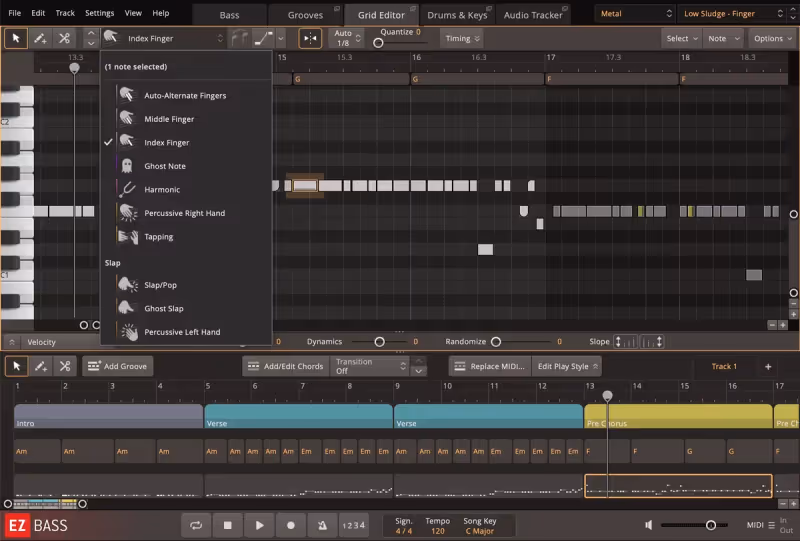Open the Low Sludge - Finger preset dropdown

[x=733, y=14]
